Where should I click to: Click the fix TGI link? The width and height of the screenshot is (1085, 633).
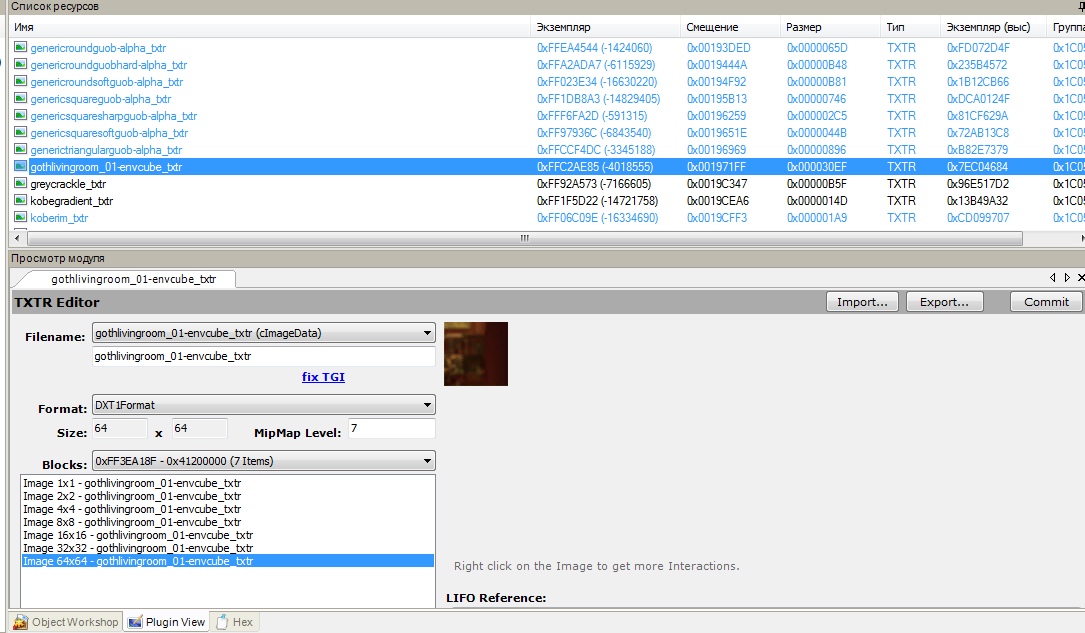pyautogui.click(x=323, y=377)
